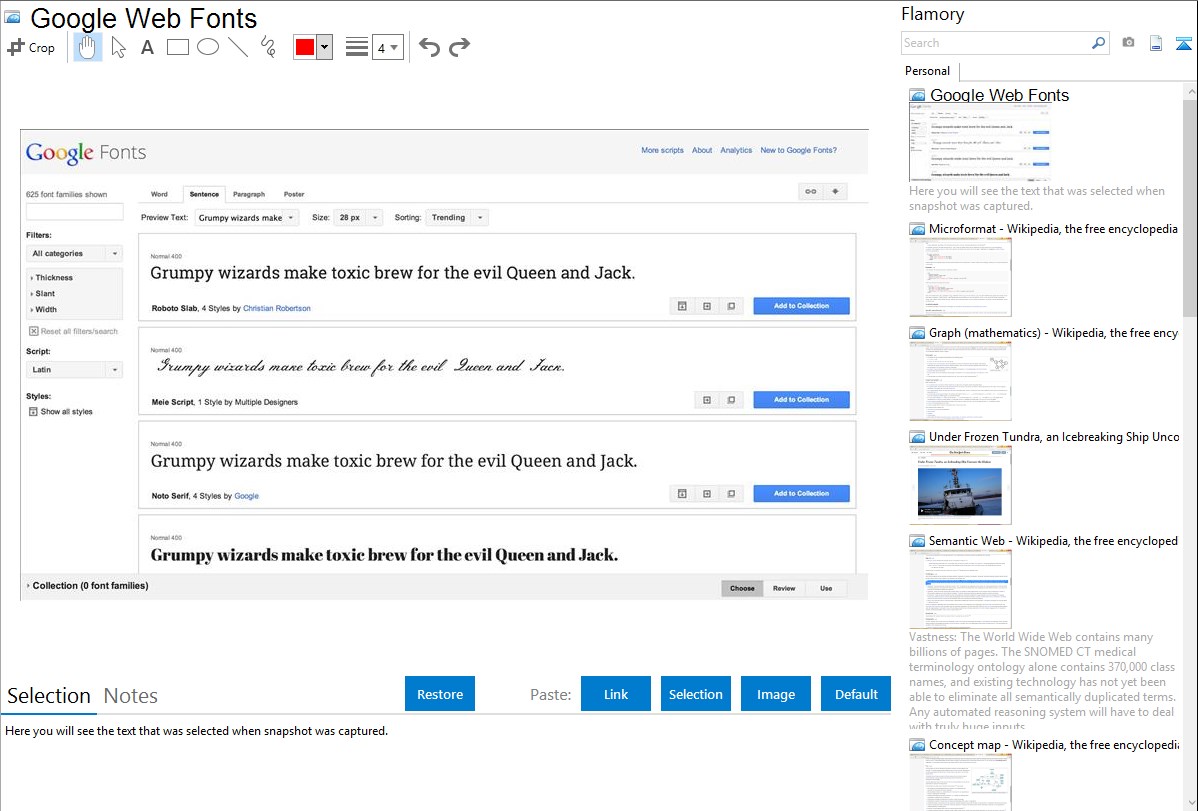The height and width of the screenshot is (811, 1198).
Task: Open the More scripts link
Action: [x=662, y=151]
